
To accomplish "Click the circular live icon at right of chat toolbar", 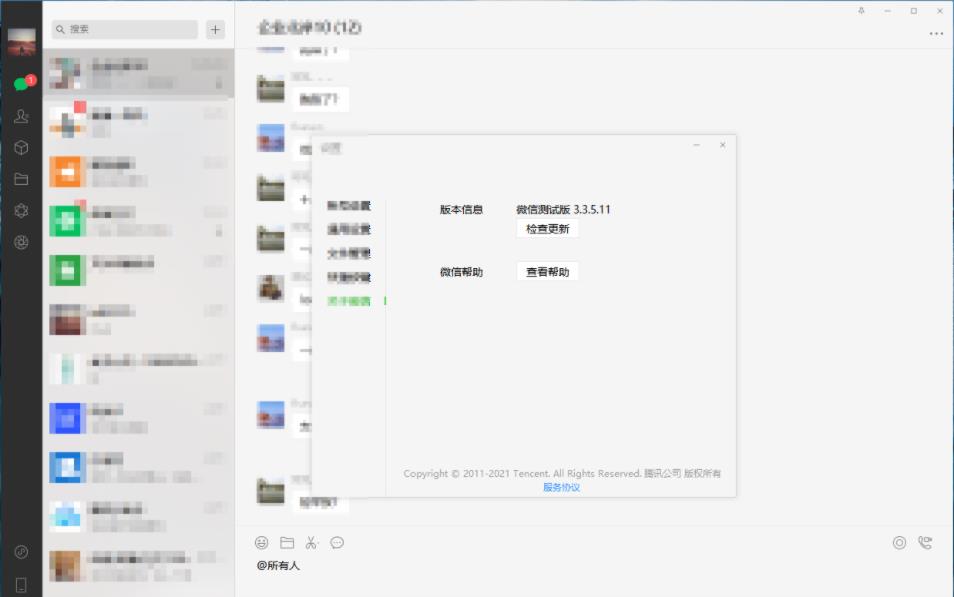I will click(899, 542).
